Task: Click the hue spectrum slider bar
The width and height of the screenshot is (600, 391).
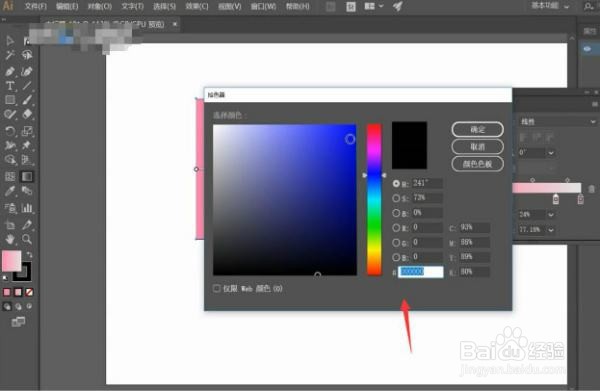Action: pyautogui.click(x=374, y=199)
